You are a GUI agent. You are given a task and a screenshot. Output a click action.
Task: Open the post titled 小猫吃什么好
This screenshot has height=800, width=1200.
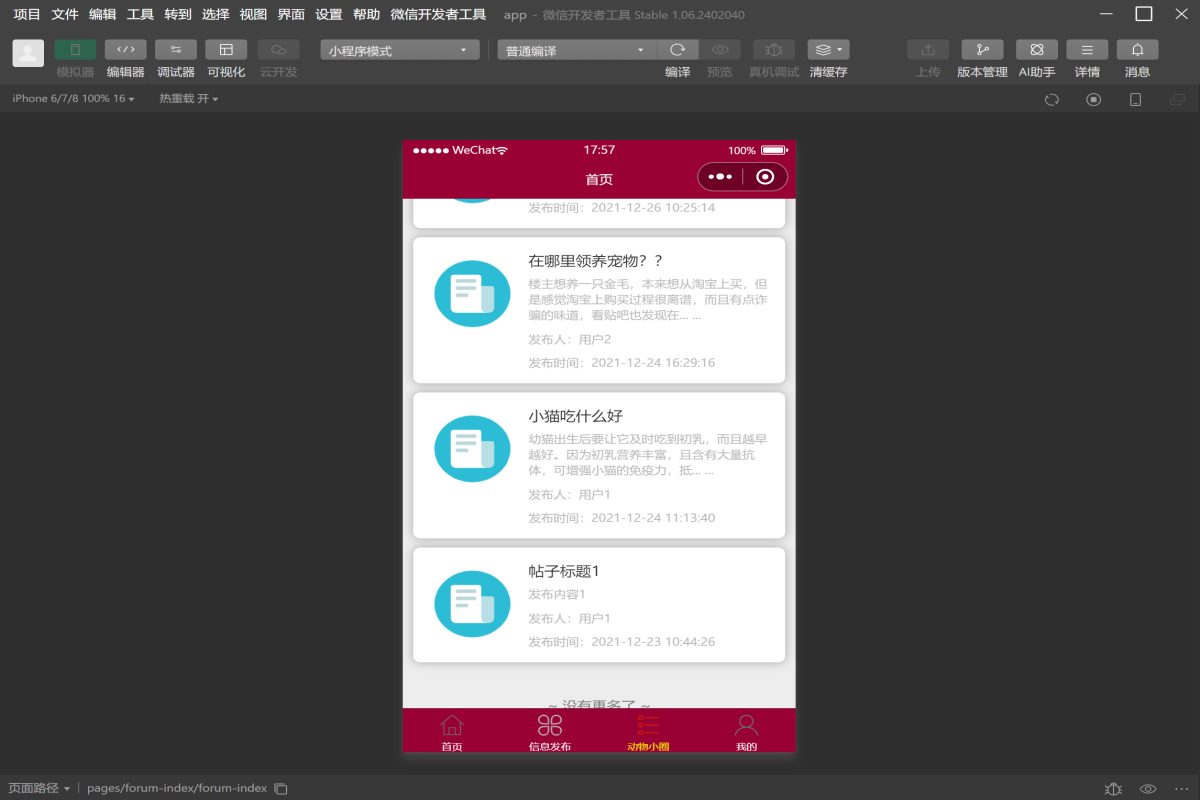pyautogui.click(x=598, y=465)
